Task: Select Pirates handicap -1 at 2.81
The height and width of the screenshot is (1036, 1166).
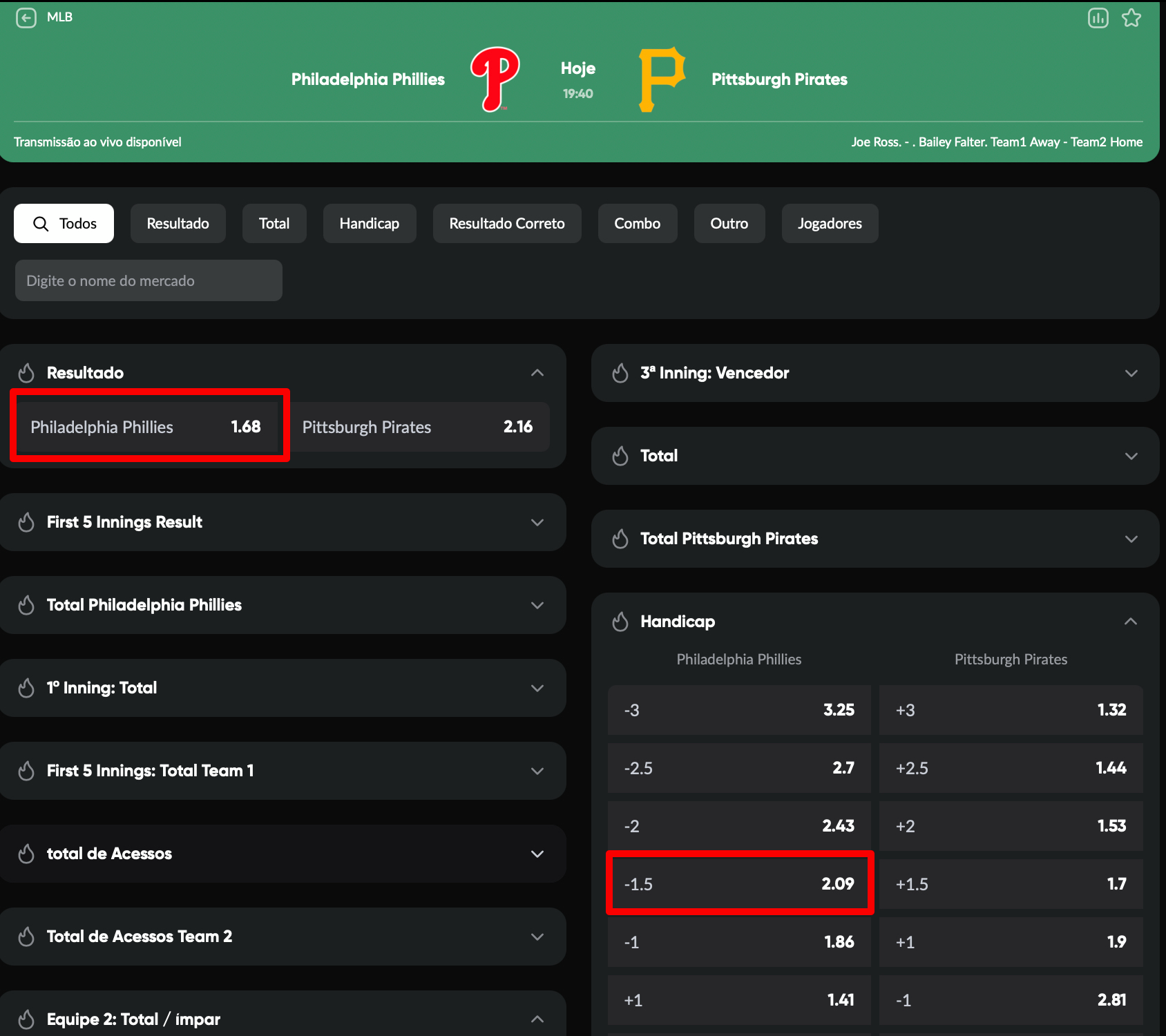Action: [x=1011, y=1000]
